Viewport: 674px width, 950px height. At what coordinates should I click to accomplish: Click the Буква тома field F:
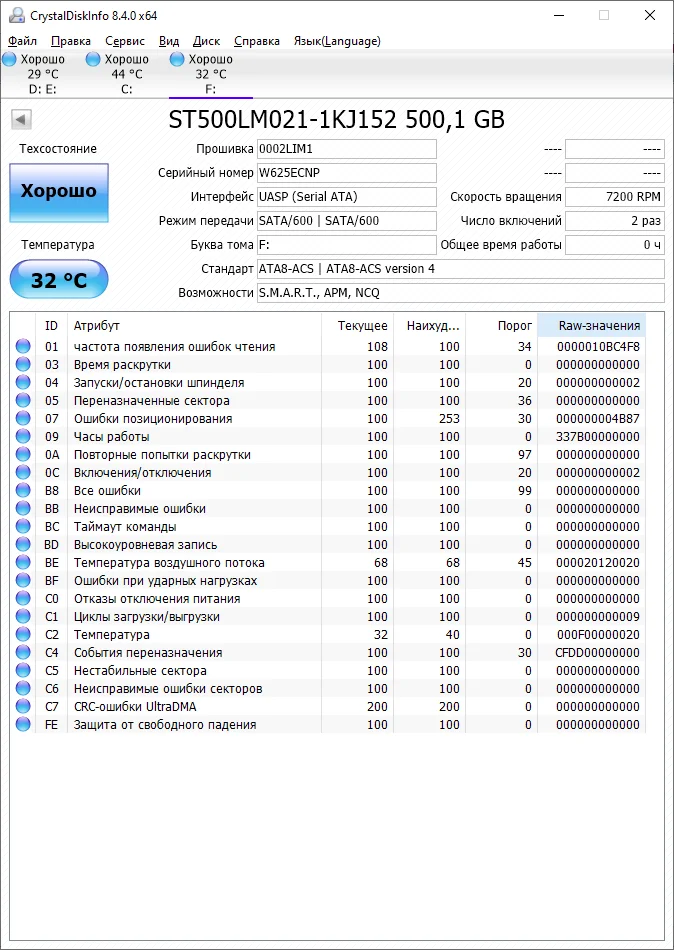(x=347, y=245)
